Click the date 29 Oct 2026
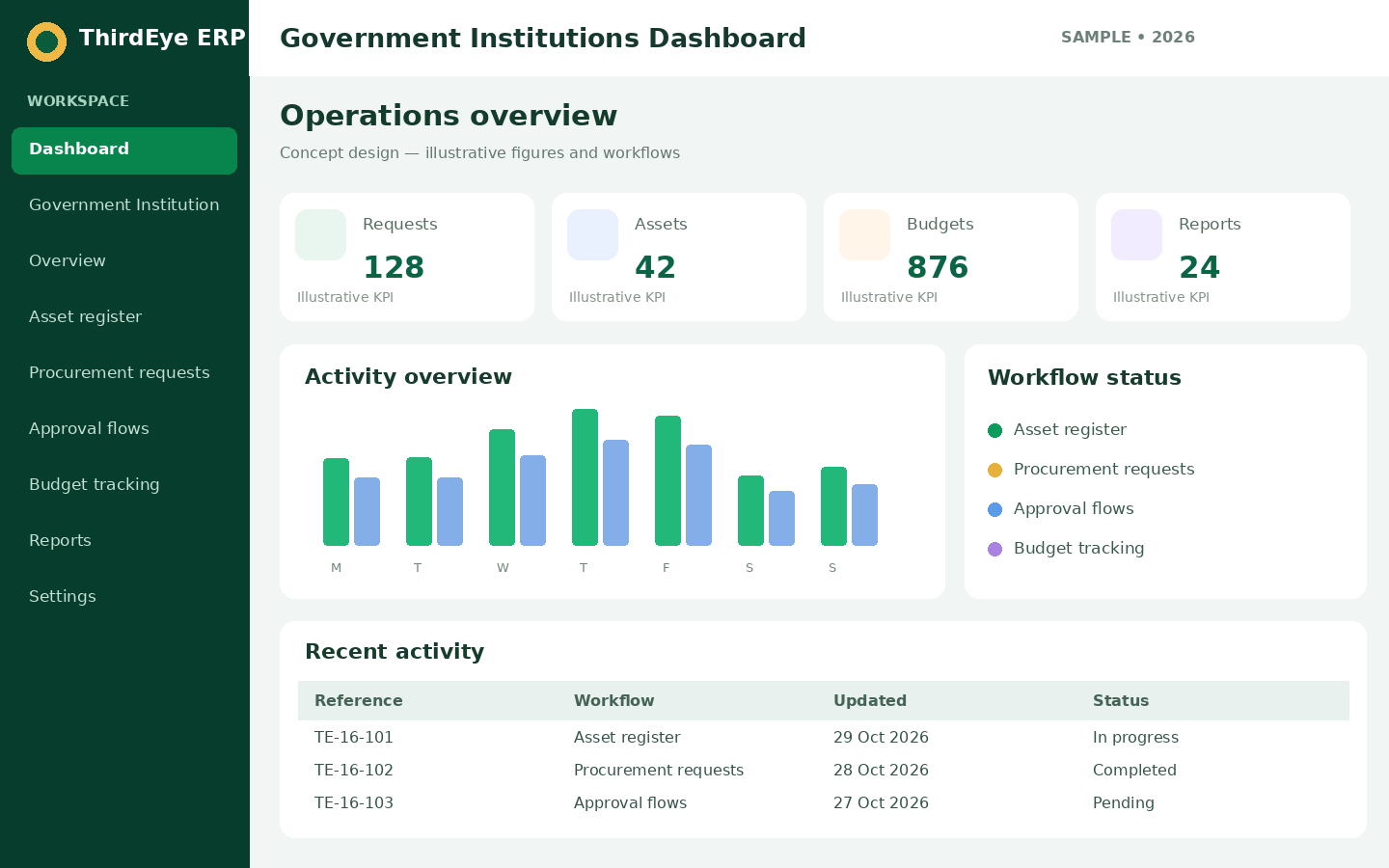This screenshot has height=868, width=1389. [x=881, y=738]
